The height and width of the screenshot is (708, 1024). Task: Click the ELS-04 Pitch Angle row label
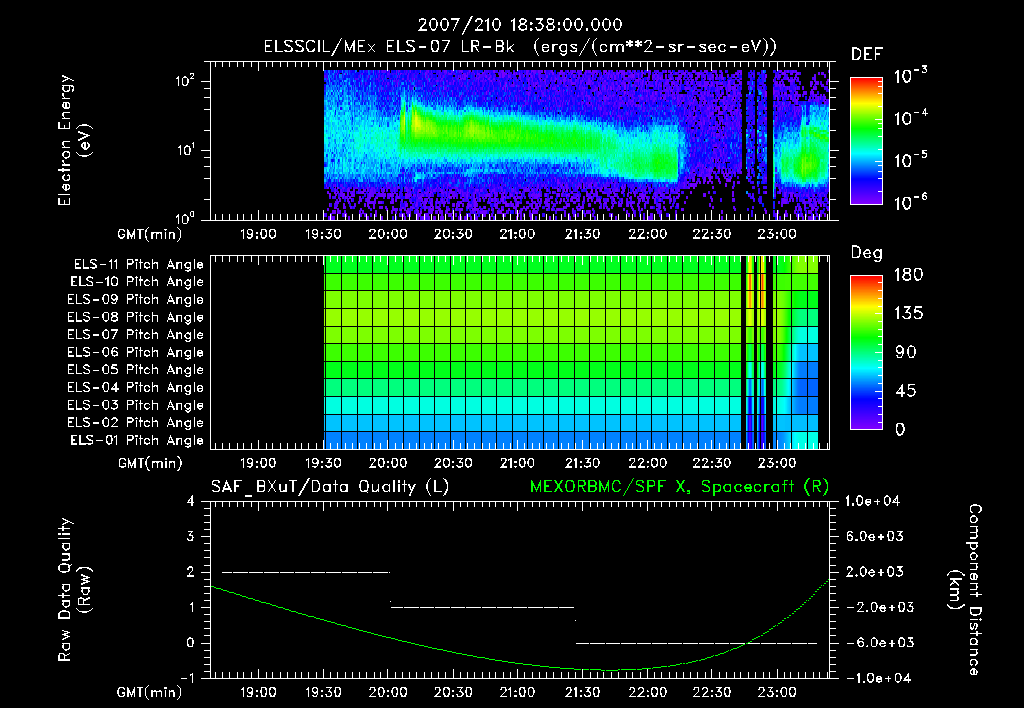pos(136,387)
